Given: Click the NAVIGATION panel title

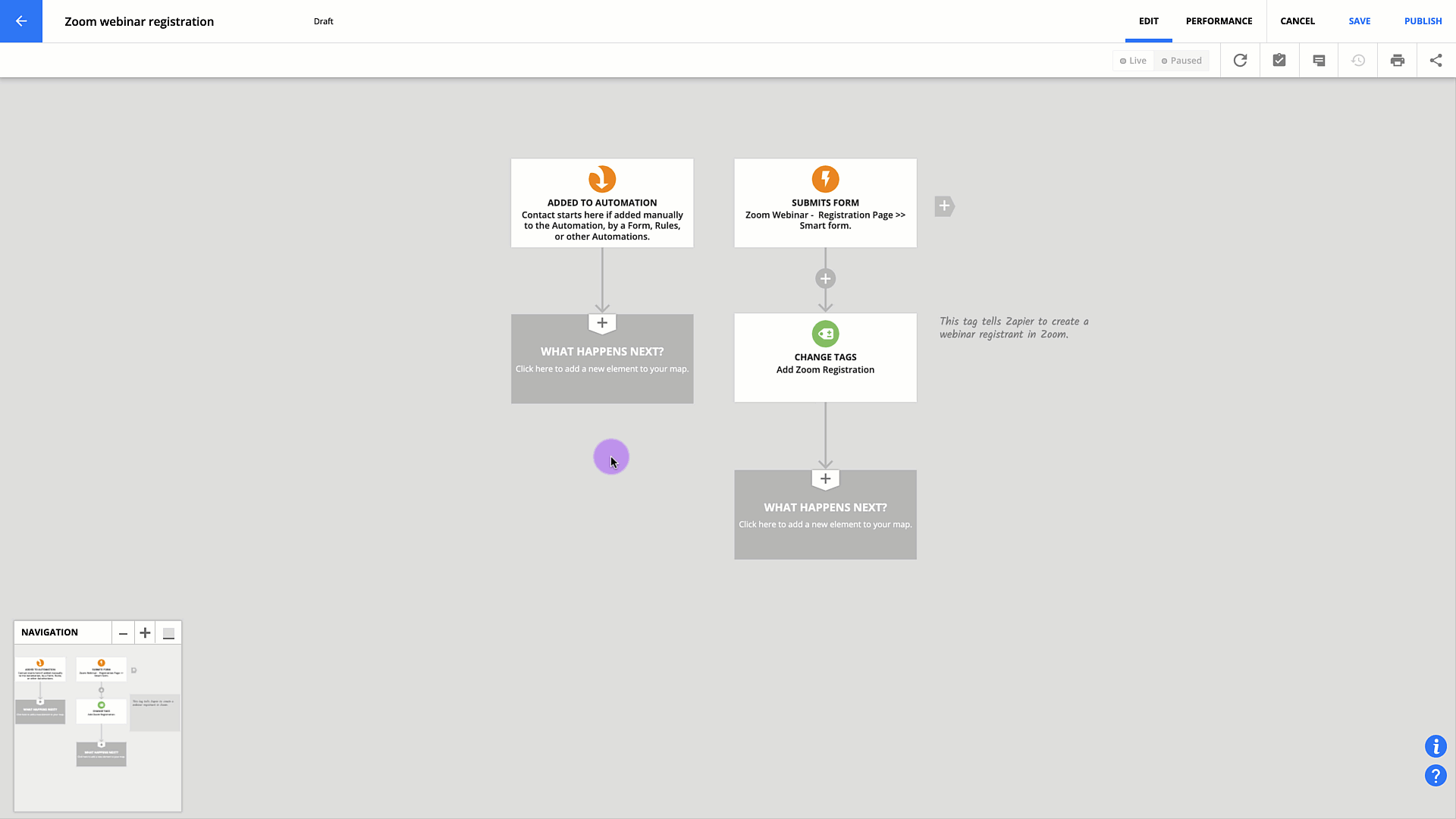Looking at the screenshot, I should [x=49, y=632].
